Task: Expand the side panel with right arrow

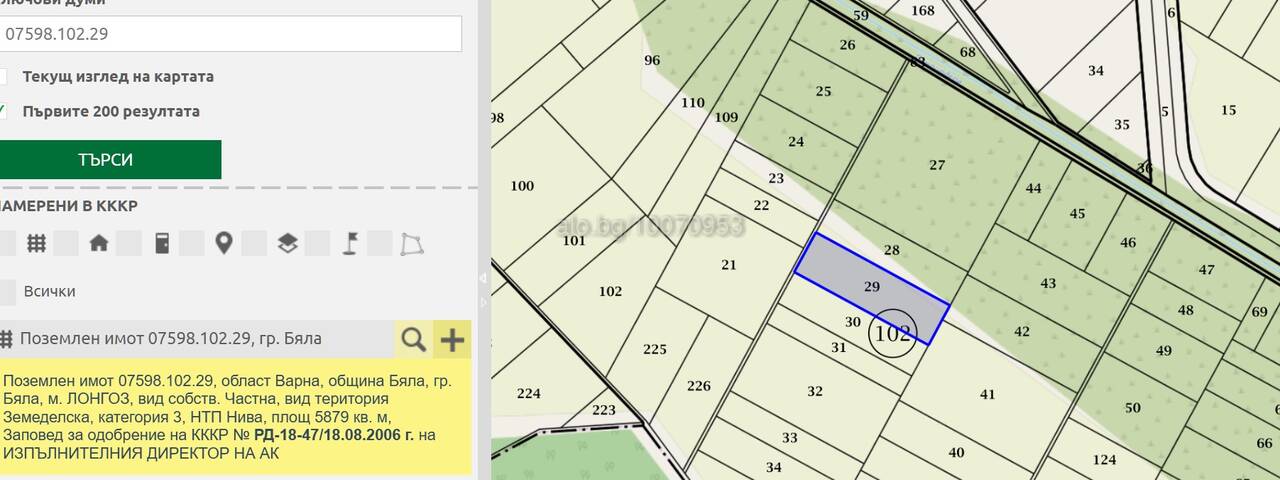Action: click(x=483, y=301)
